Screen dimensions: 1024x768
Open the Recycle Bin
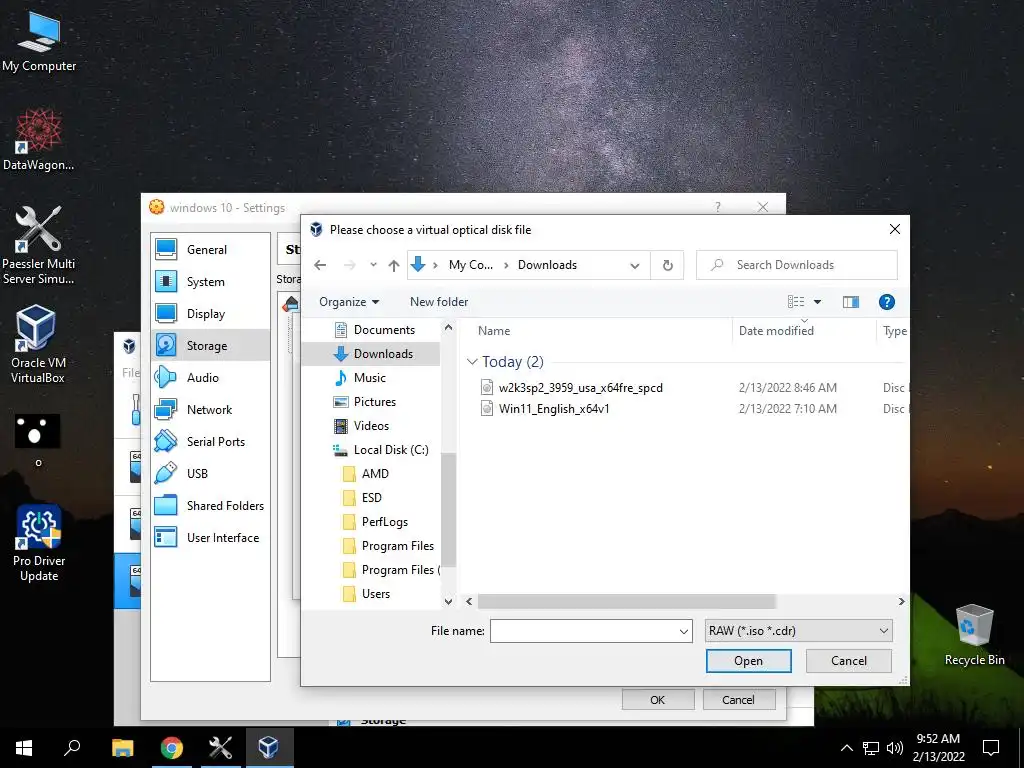(974, 635)
